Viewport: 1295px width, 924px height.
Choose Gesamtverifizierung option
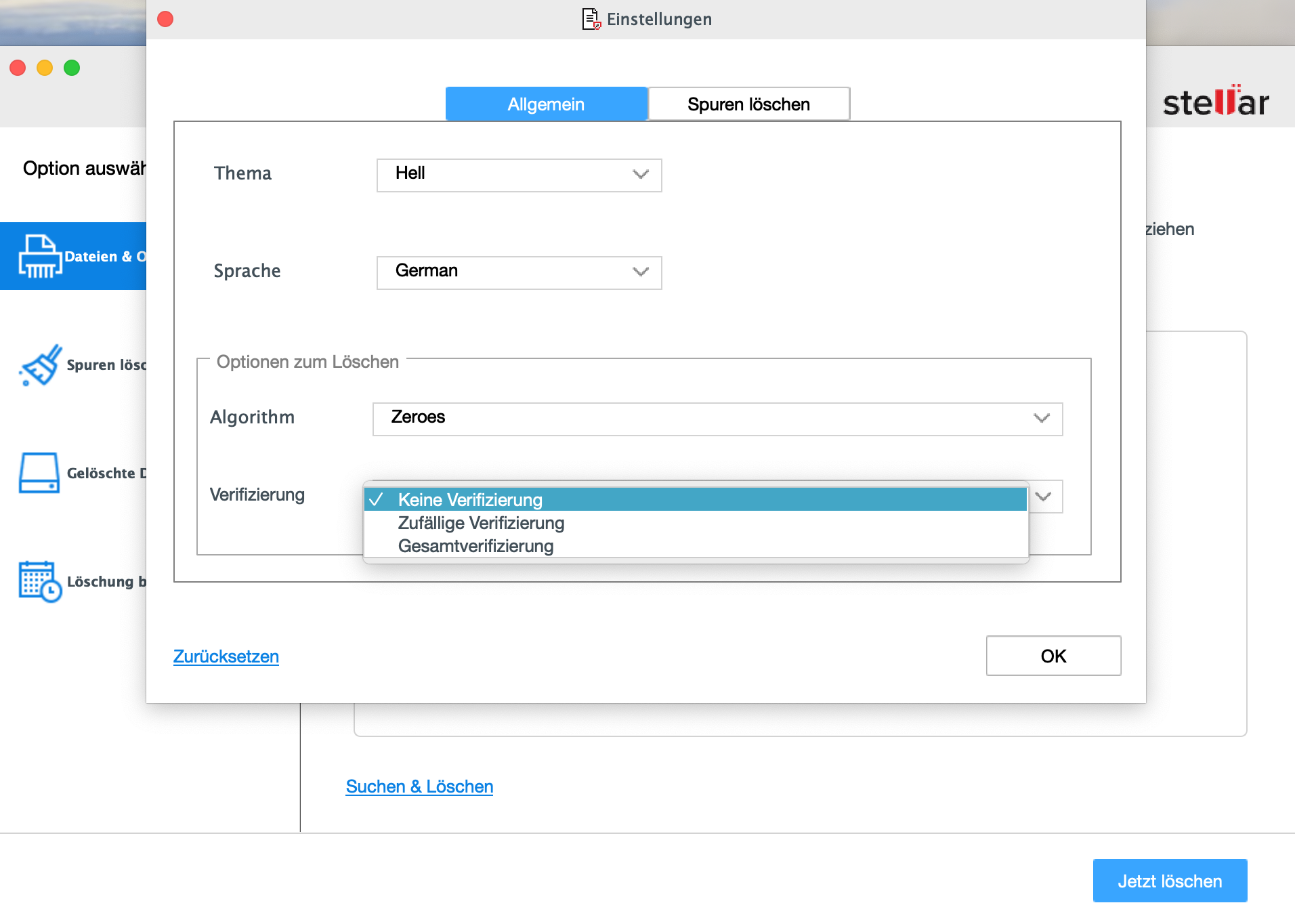pyautogui.click(x=696, y=546)
